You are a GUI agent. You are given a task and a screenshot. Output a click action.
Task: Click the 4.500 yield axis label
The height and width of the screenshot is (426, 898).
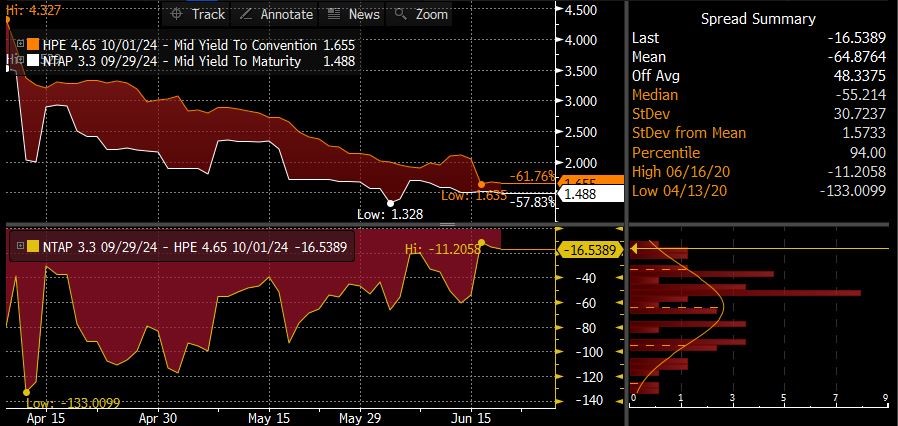(580, 10)
